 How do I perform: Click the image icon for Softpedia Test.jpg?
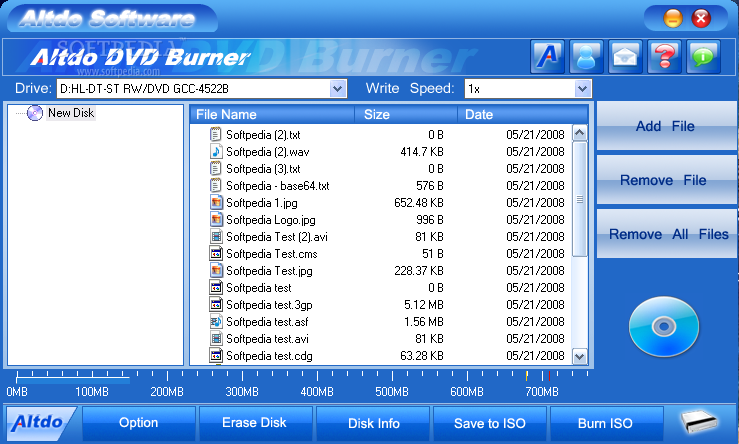[215, 270]
